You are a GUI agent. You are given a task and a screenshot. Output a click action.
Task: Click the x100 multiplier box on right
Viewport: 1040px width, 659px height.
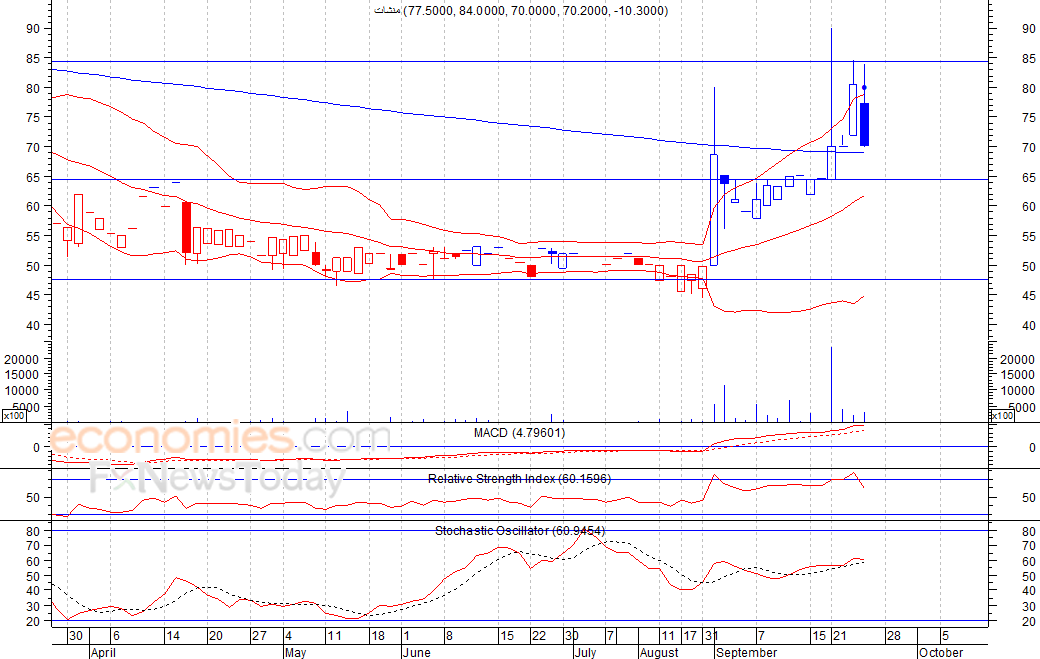[1002, 416]
